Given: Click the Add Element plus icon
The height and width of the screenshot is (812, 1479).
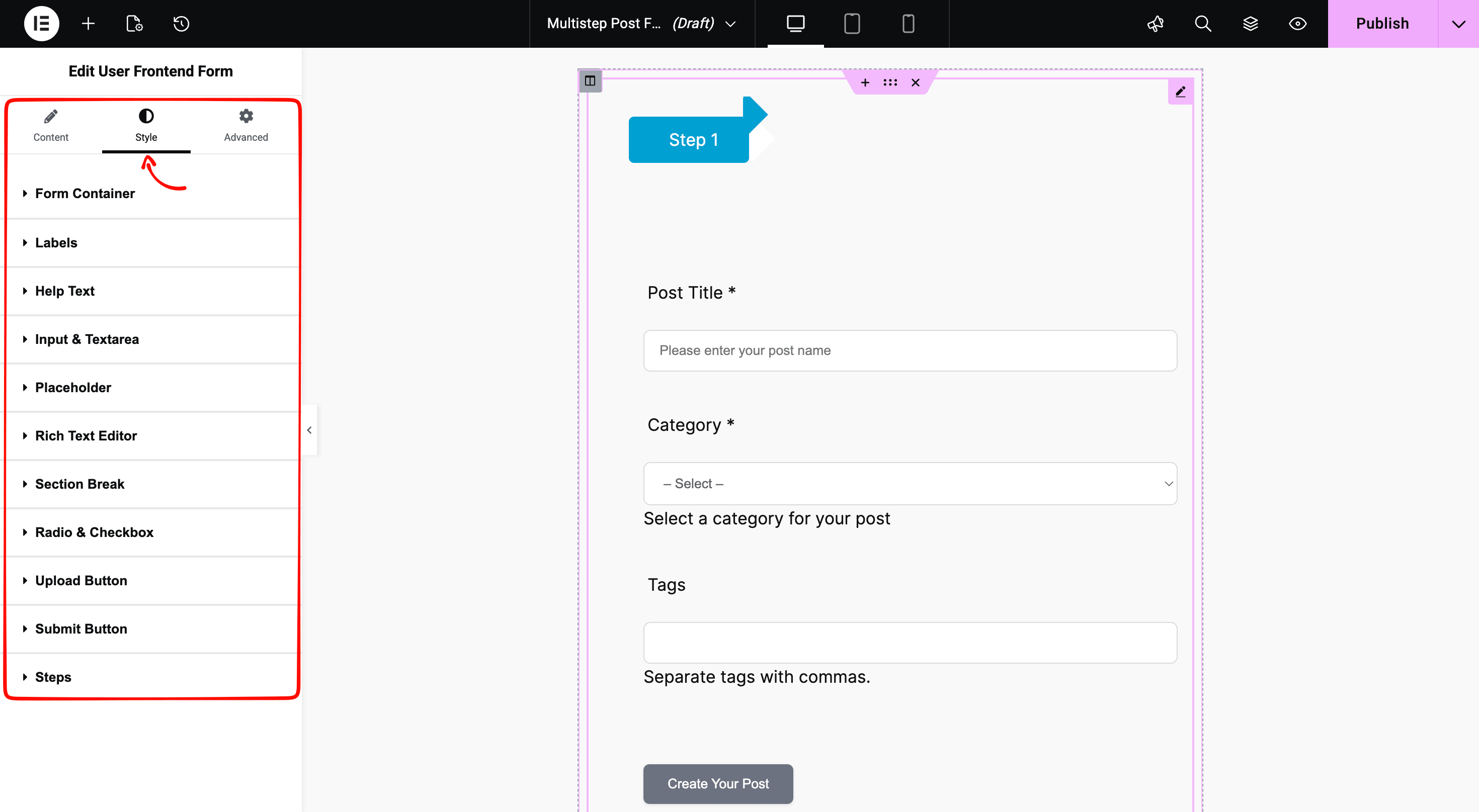Looking at the screenshot, I should click(89, 24).
